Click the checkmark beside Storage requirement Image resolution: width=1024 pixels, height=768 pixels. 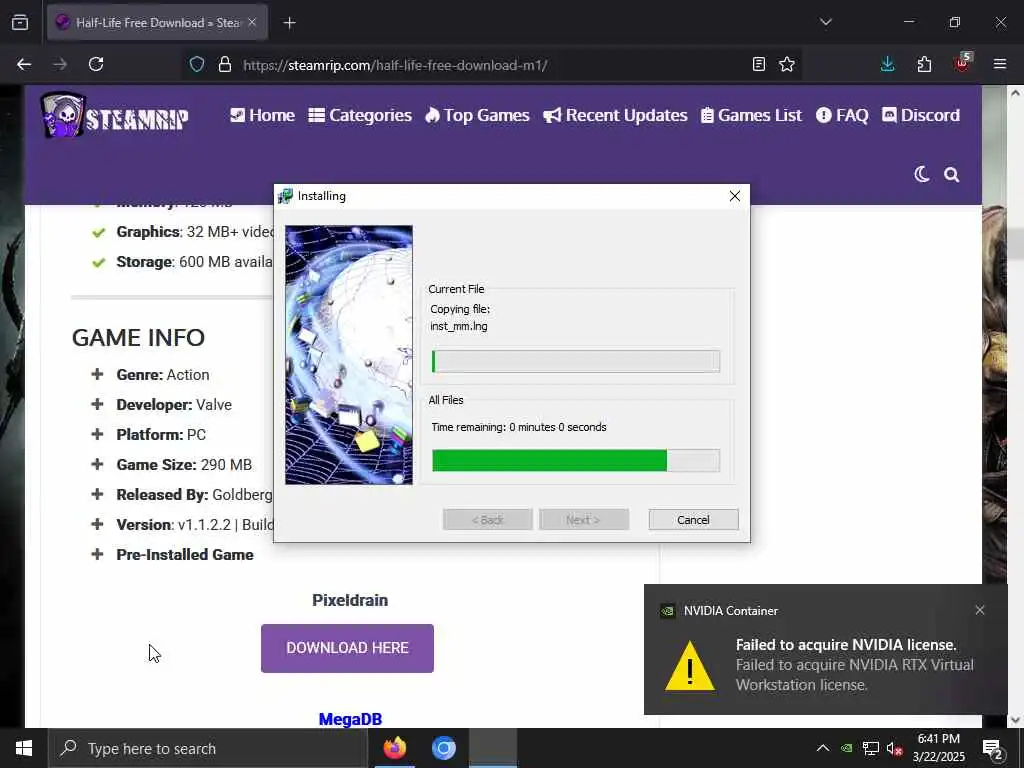[x=99, y=263]
